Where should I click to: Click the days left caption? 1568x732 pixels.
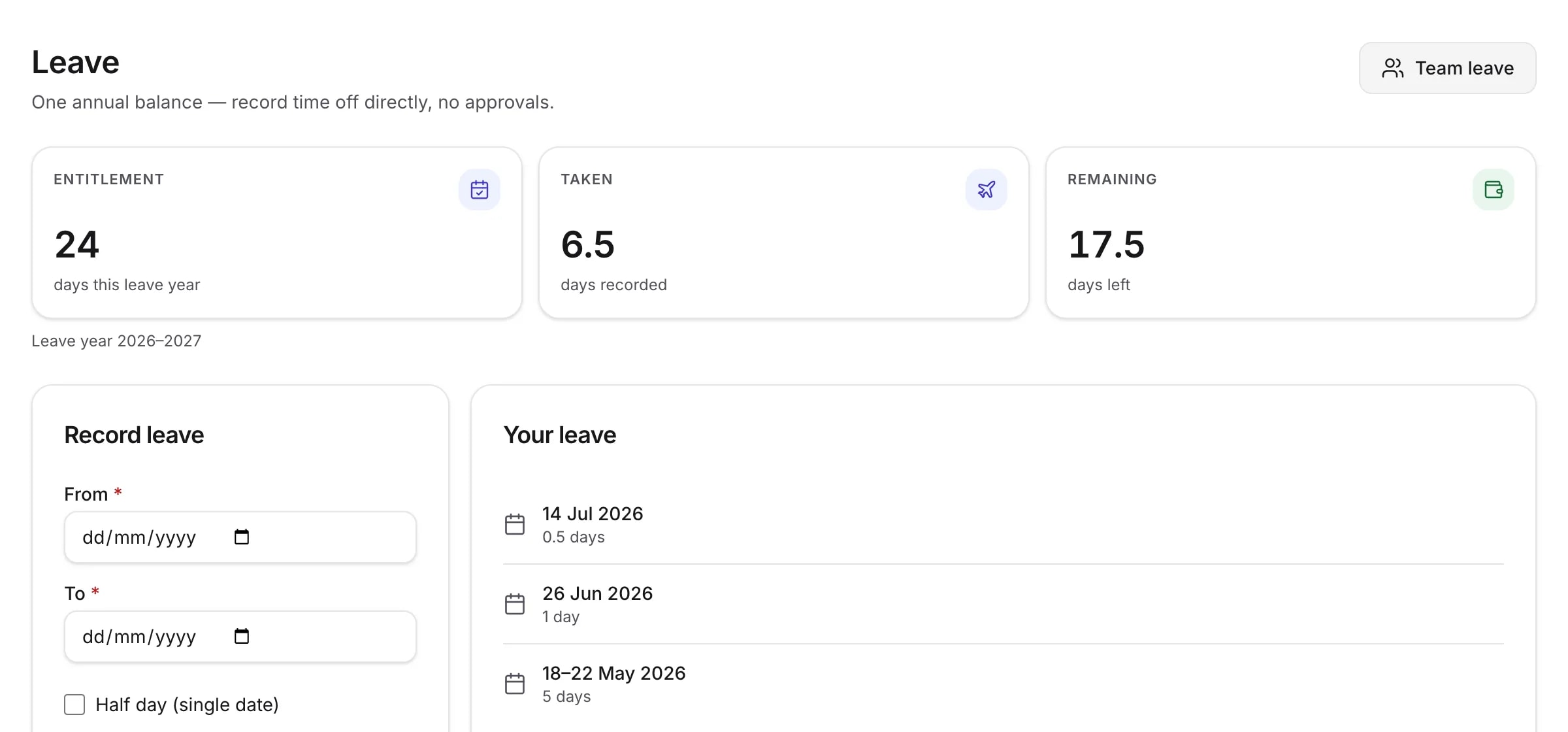[1098, 285]
